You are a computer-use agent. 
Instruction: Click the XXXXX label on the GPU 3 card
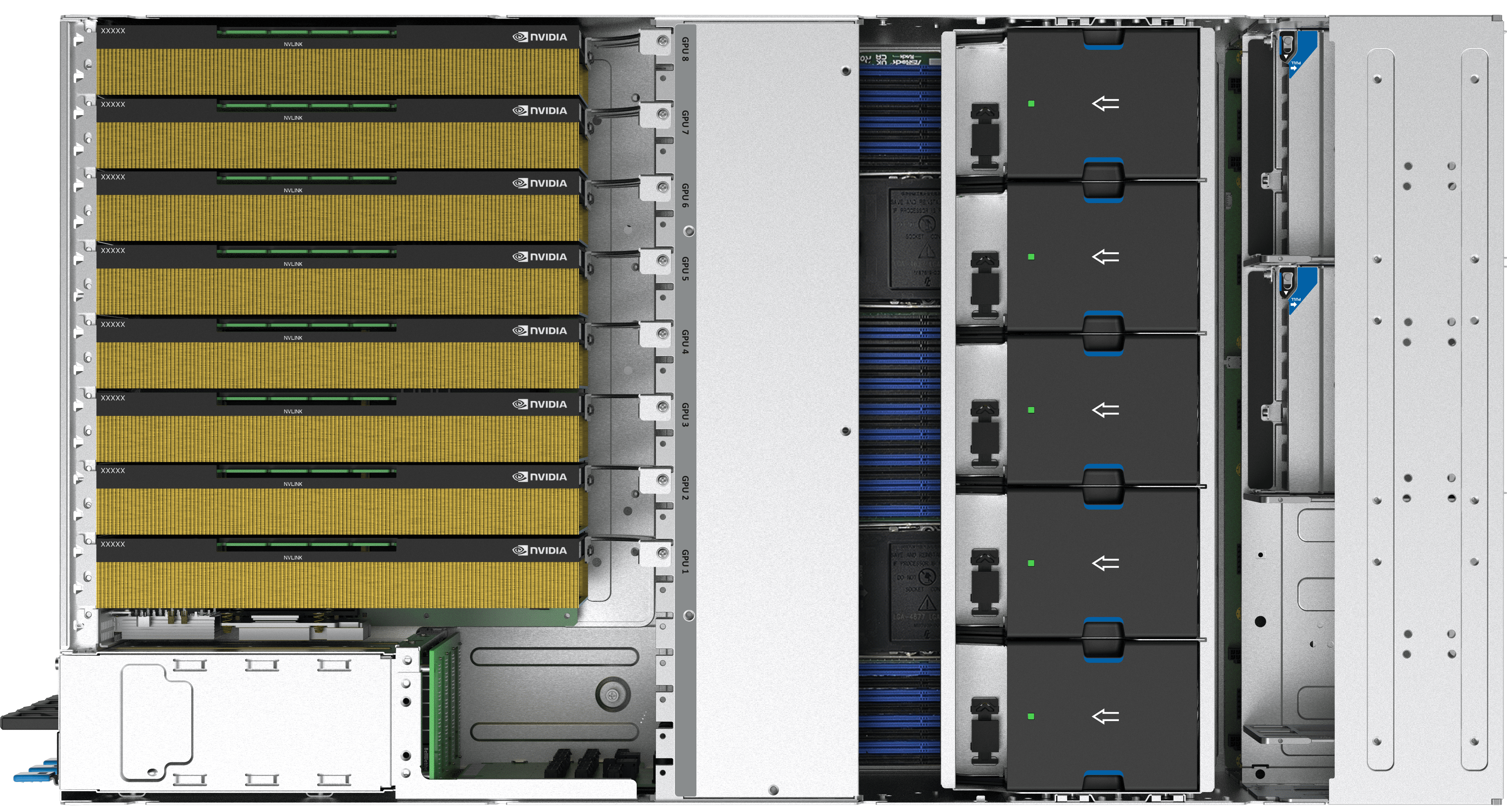tap(113, 398)
